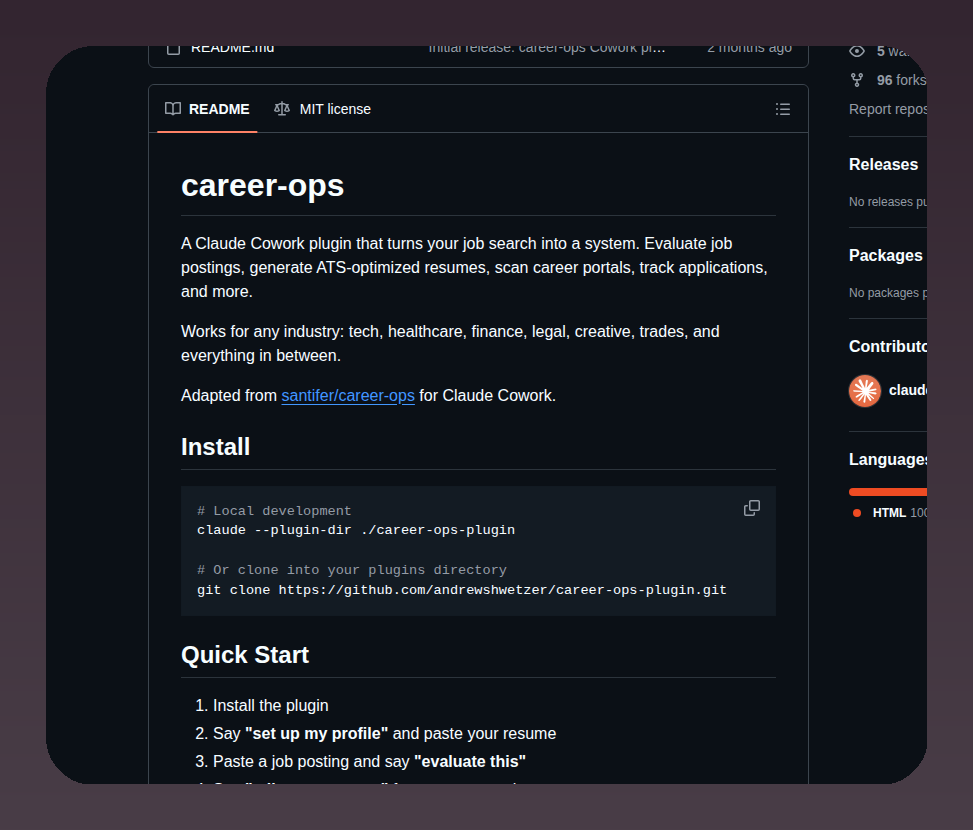Open the claude contributor avatar

point(864,391)
